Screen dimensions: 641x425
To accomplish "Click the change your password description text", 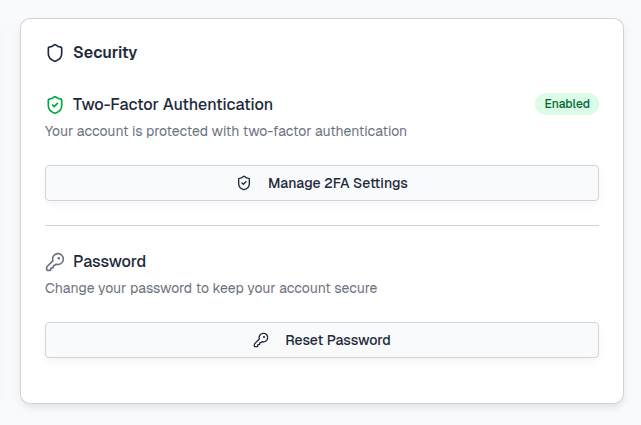I will pyautogui.click(x=211, y=288).
